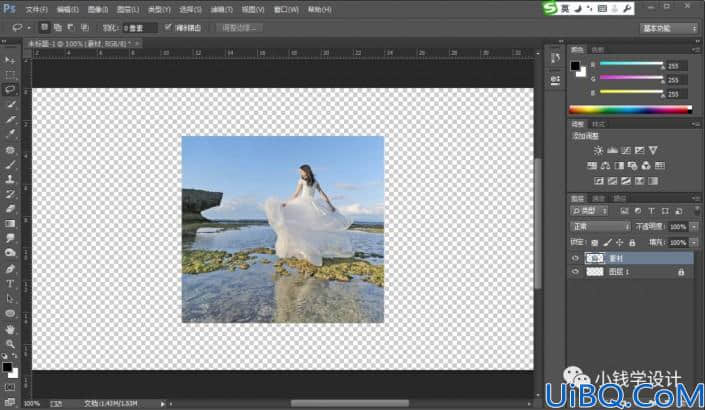Click the red channel slider

click(631, 64)
